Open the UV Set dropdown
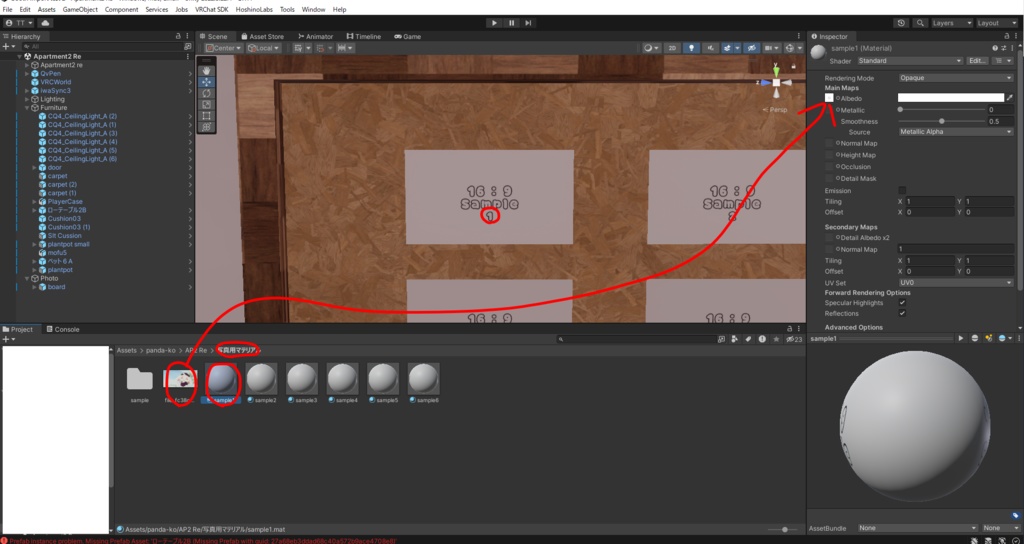This screenshot has width=1024, height=544. pyautogui.click(x=955, y=283)
